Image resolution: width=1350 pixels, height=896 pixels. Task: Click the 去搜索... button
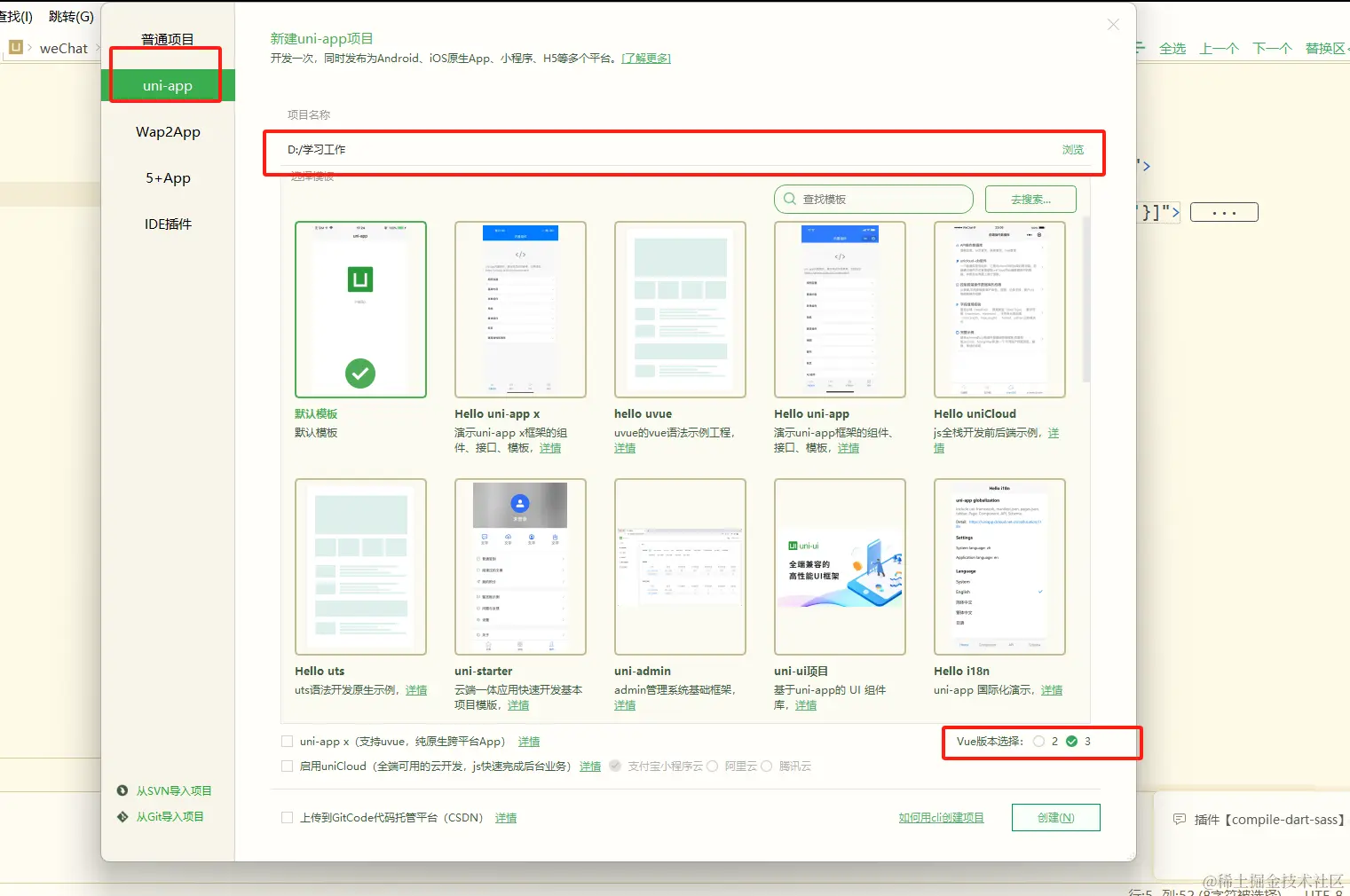tap(1030, 200)
